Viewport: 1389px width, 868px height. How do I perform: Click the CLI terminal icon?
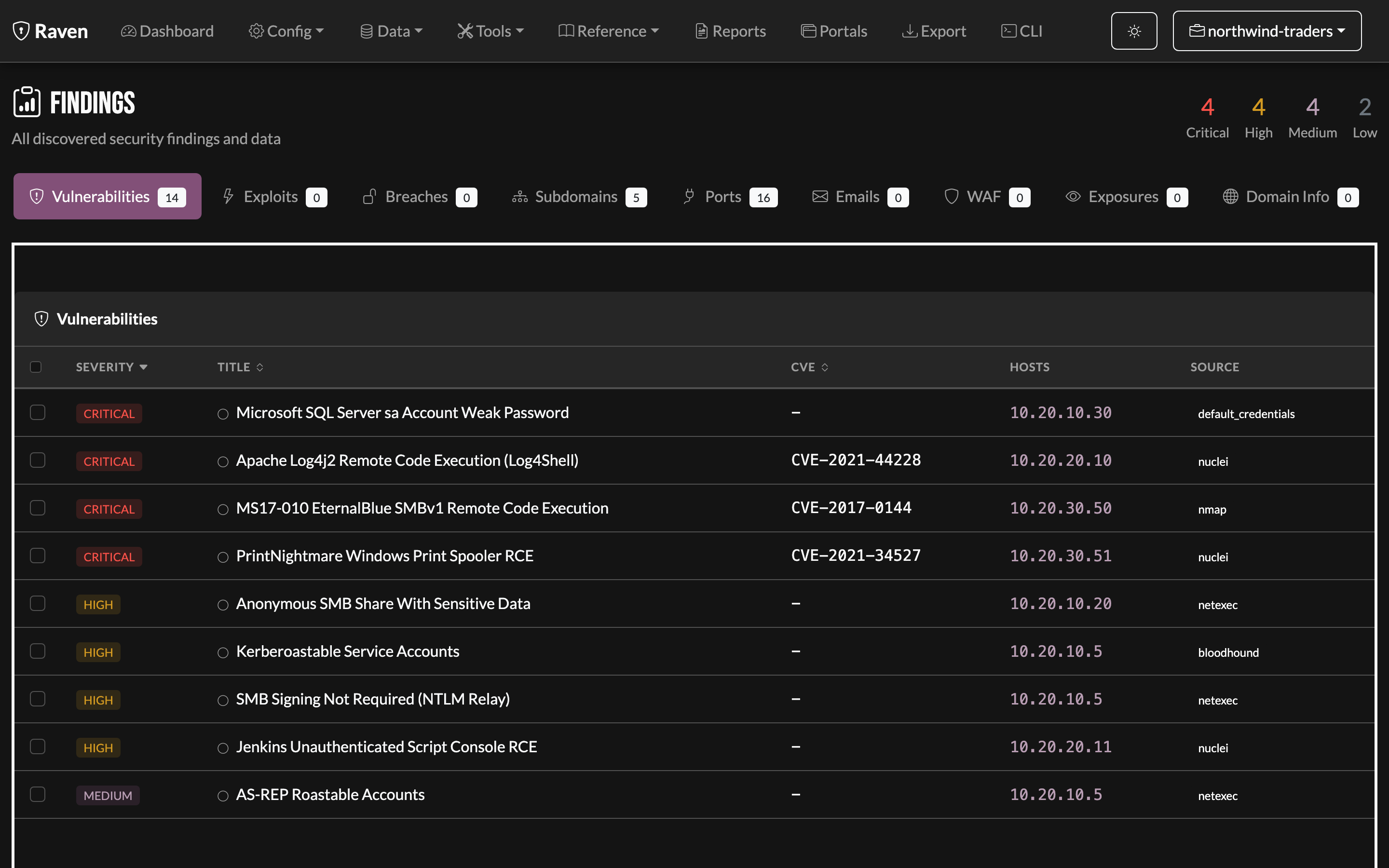pyautogui.click(x=1008, y=31)
